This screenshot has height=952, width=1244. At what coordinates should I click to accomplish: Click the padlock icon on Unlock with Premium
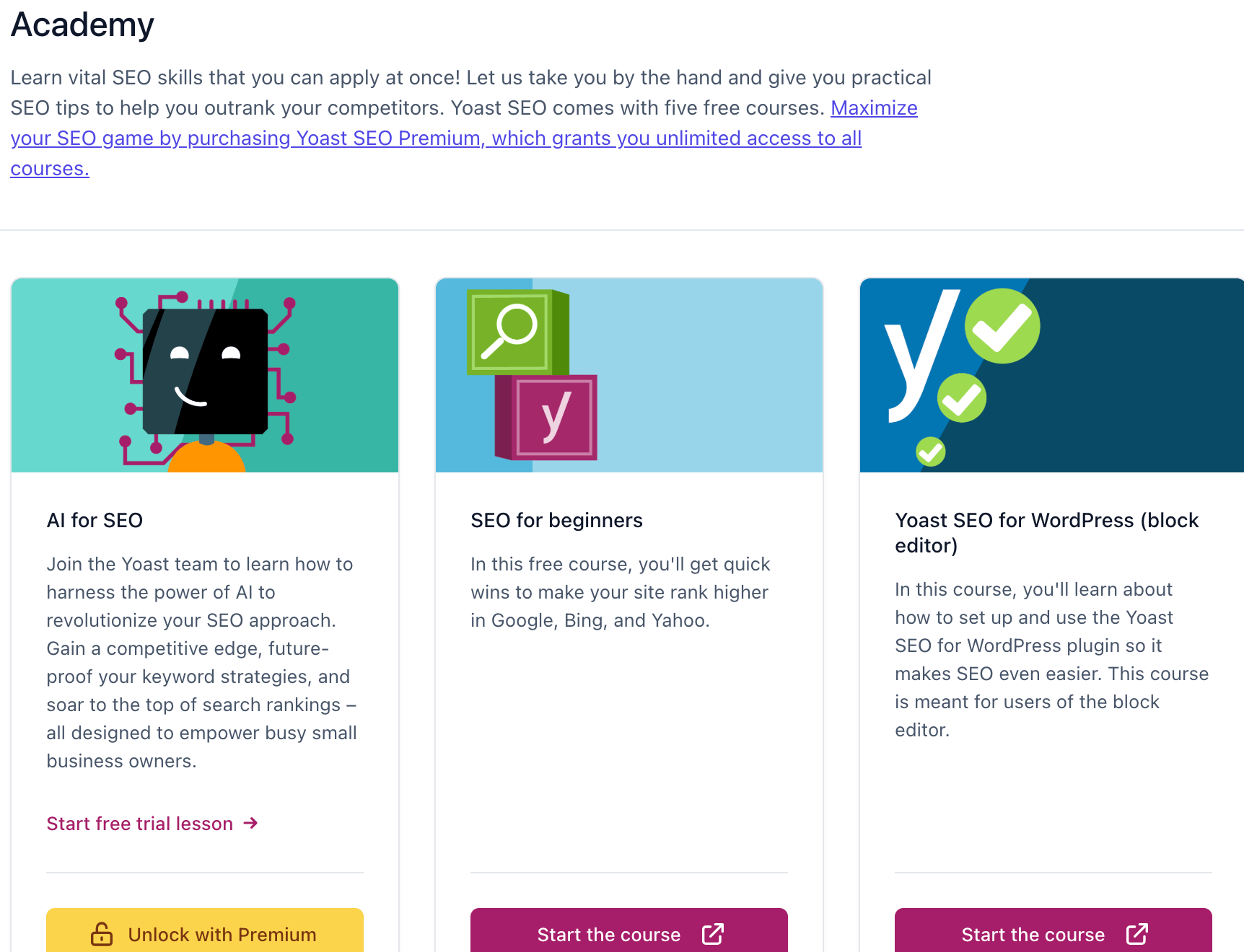pos(102,933)
